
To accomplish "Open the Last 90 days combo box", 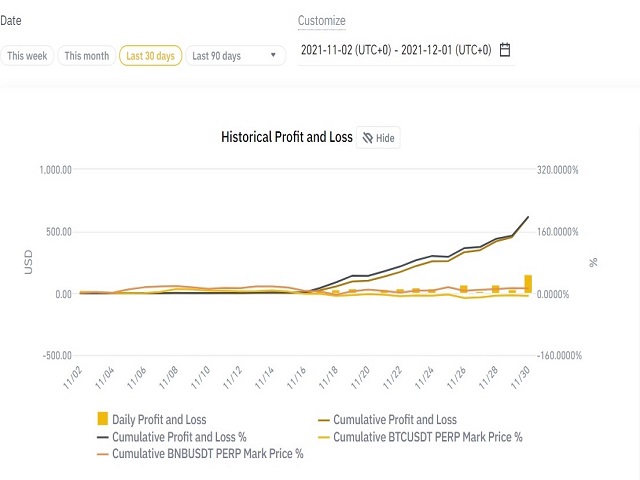I will pos(236,56).
